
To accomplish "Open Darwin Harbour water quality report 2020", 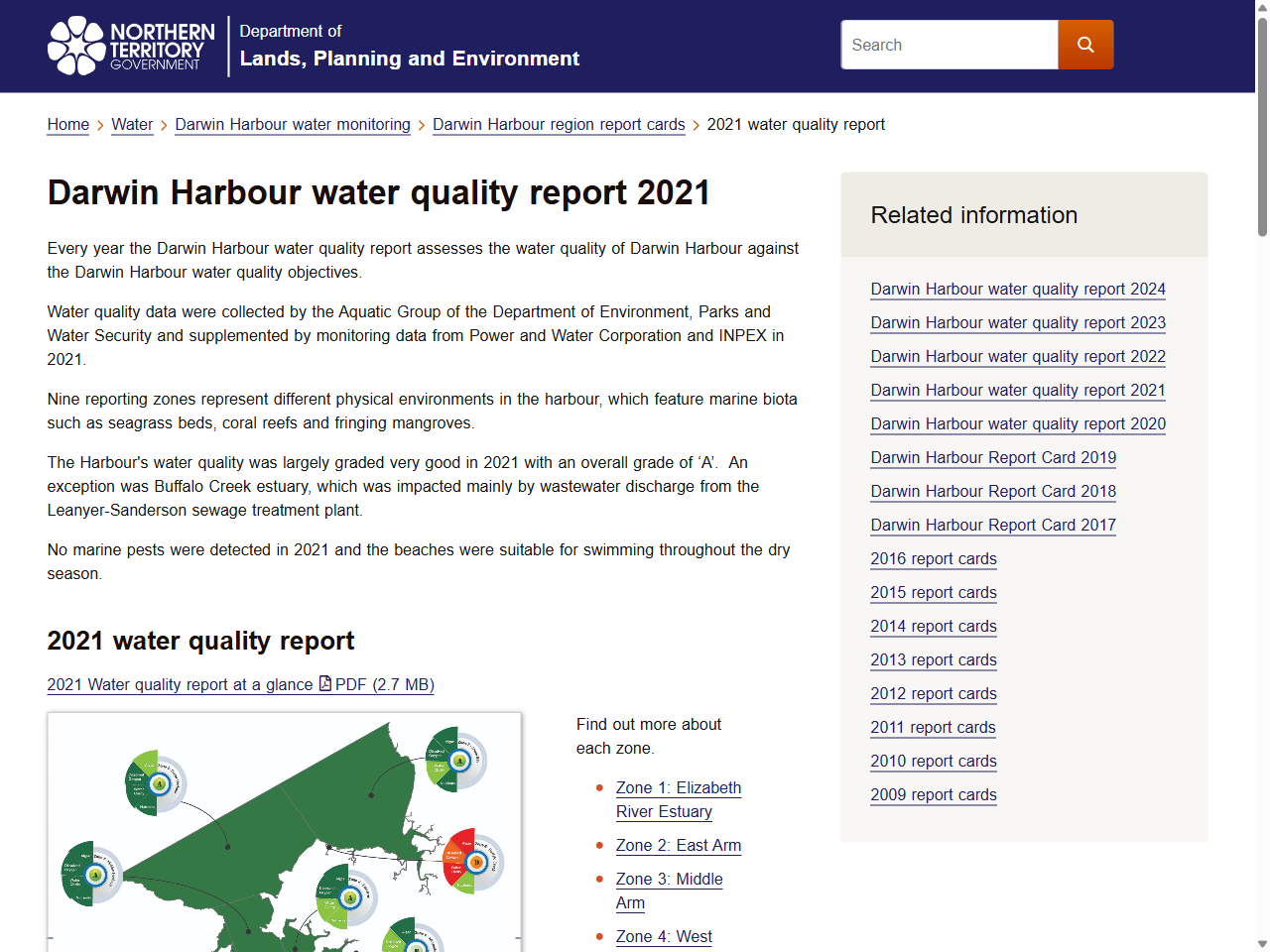I will pos(1017,424).
